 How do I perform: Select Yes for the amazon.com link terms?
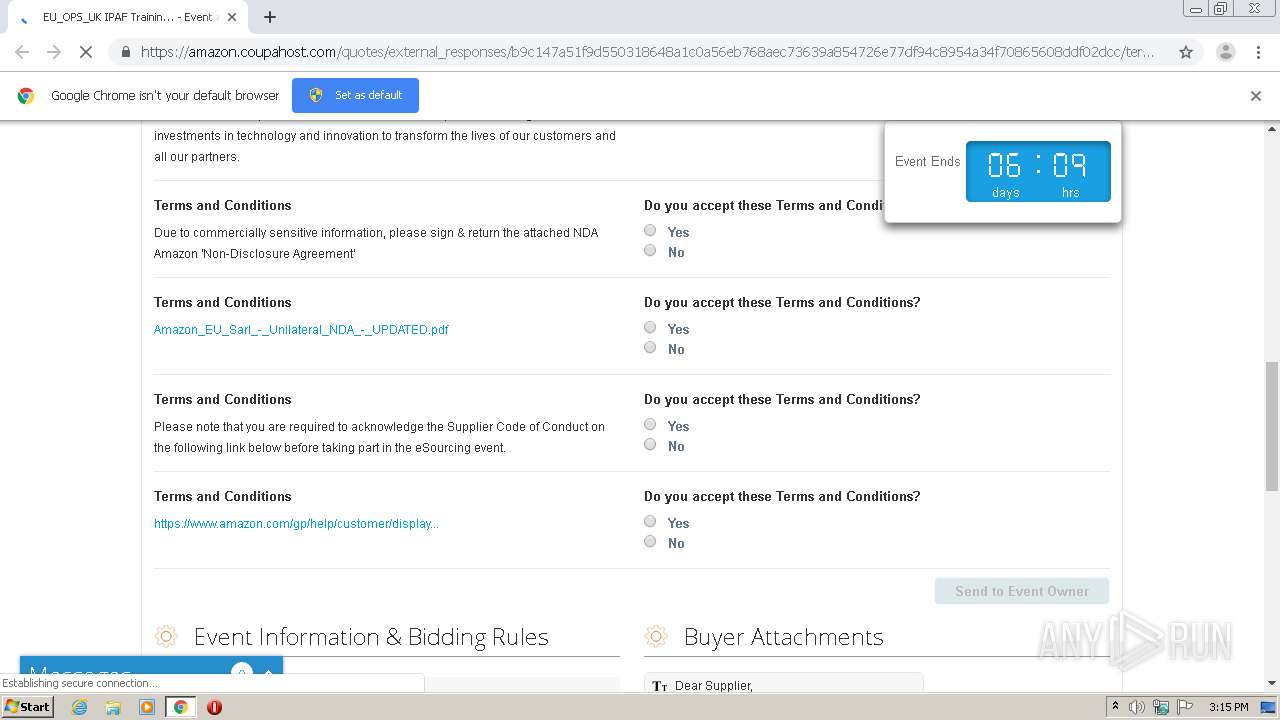coord(650,522)
